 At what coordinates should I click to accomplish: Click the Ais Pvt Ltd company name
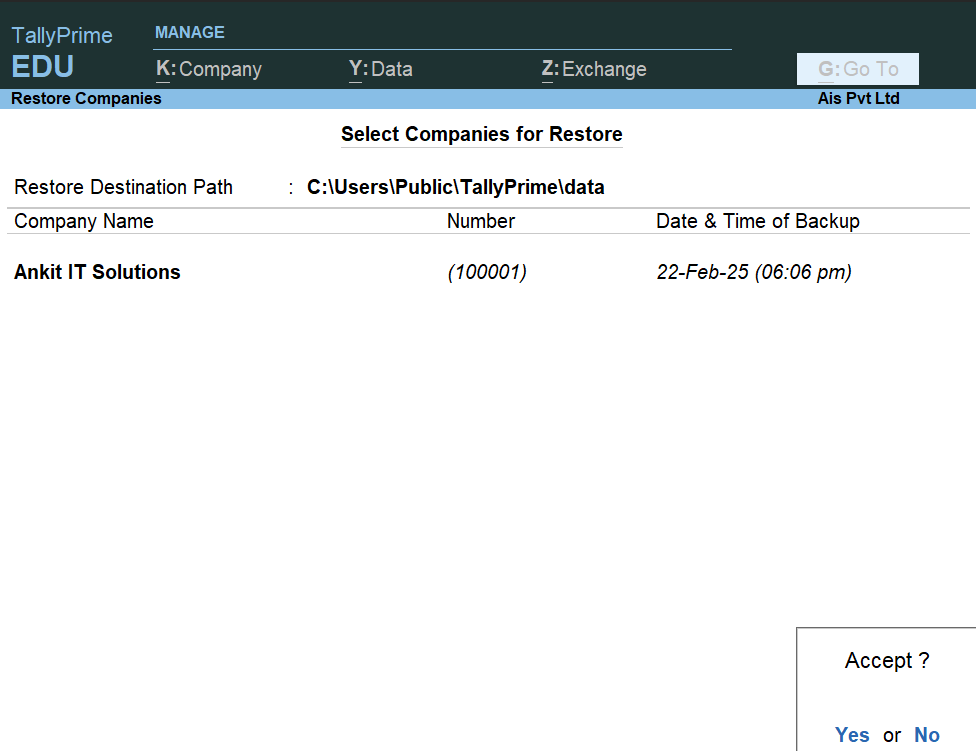coord(858,99)
